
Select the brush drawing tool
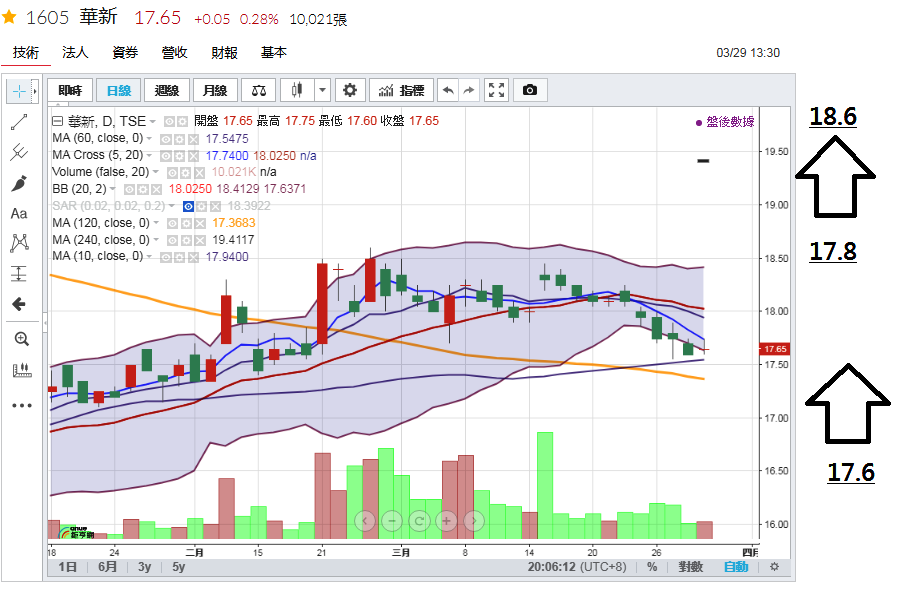tap(19, 183)
